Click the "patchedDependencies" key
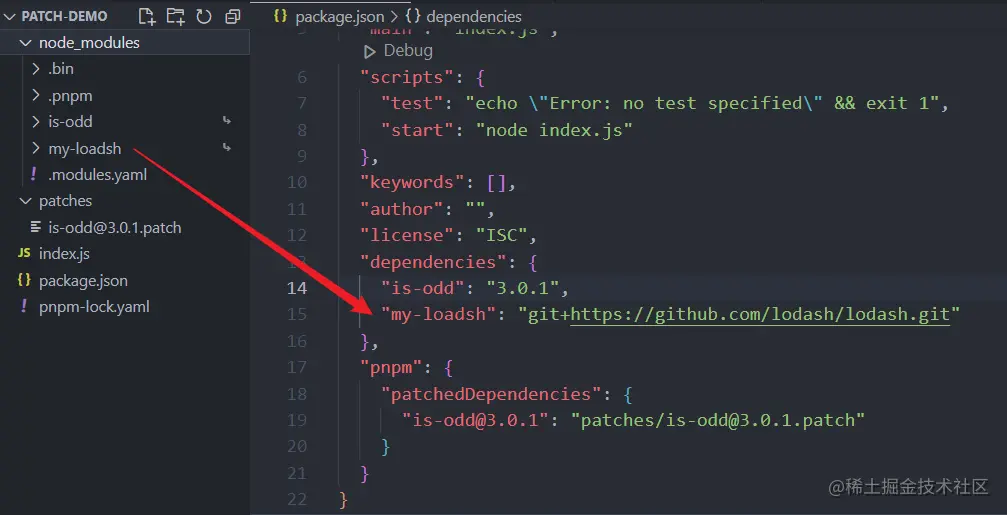The image size is (1007, 515). [x=492, y=394]
